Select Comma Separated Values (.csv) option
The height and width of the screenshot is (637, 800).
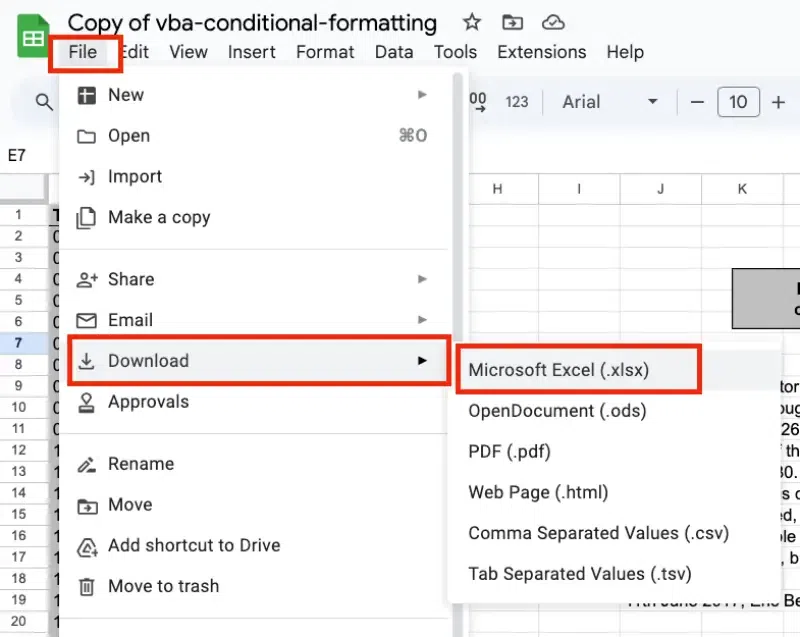pyautogui.click(x=598, y=533)
